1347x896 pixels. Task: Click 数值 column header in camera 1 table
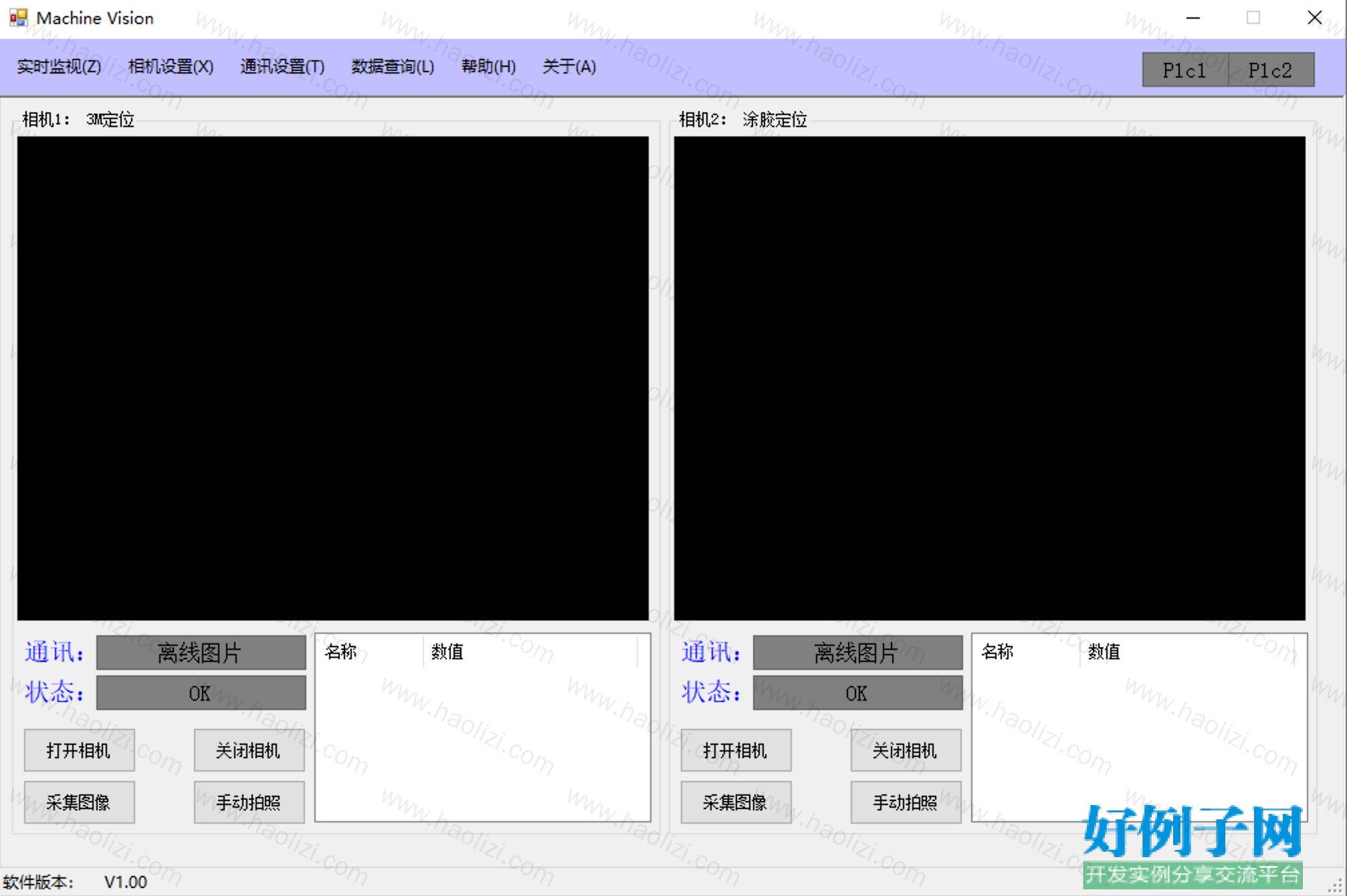pos(530,651)
